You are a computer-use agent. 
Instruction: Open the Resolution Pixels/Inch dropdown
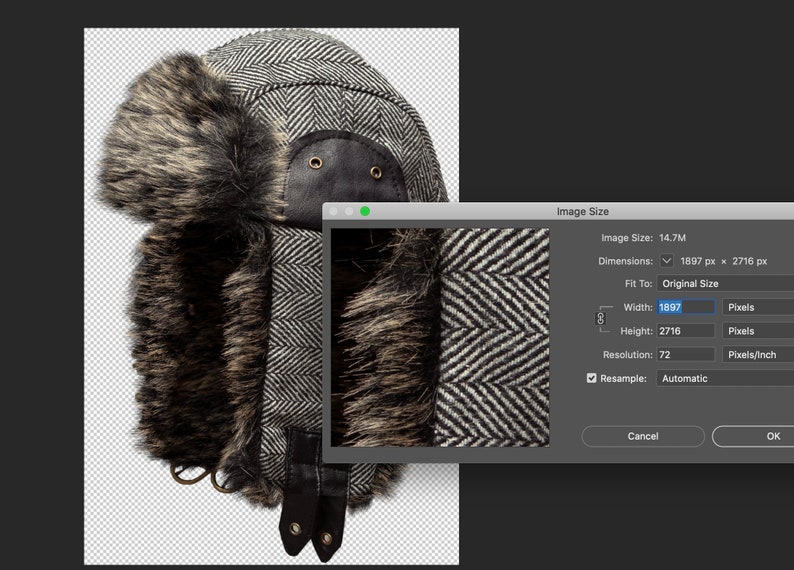758,355
